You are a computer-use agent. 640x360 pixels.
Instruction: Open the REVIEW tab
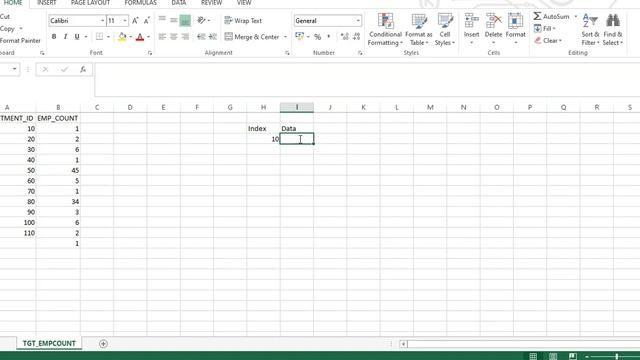tap(211, 3)
